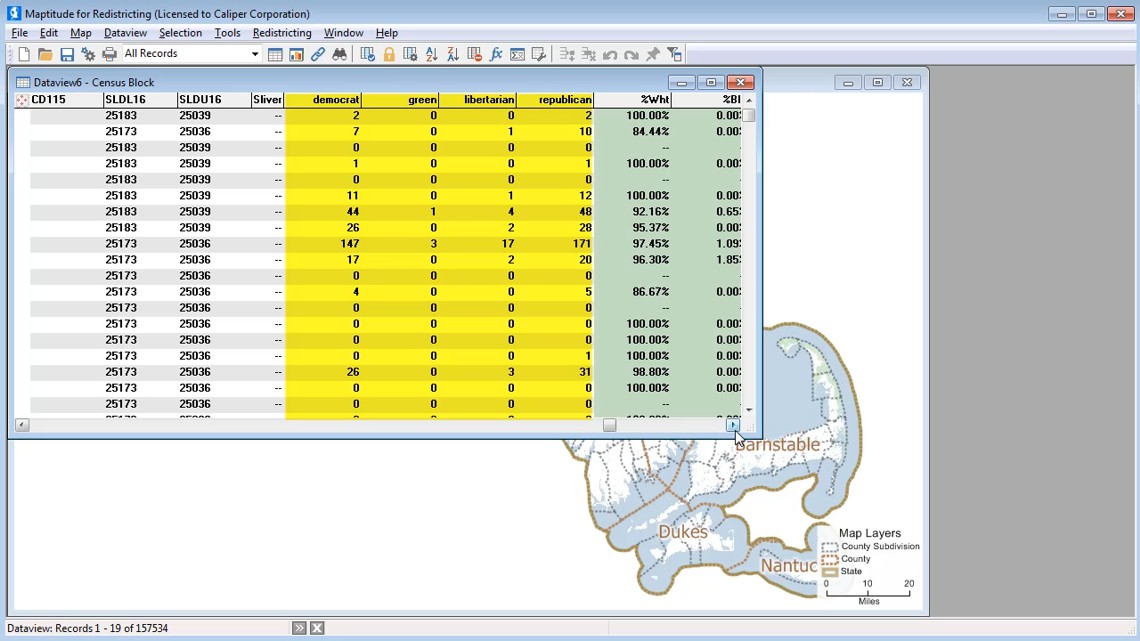The height and width of the screenshot is (641, 1140).
Task: Open the Find tool using the binoculars icon
Action: [x=340, y=53]
